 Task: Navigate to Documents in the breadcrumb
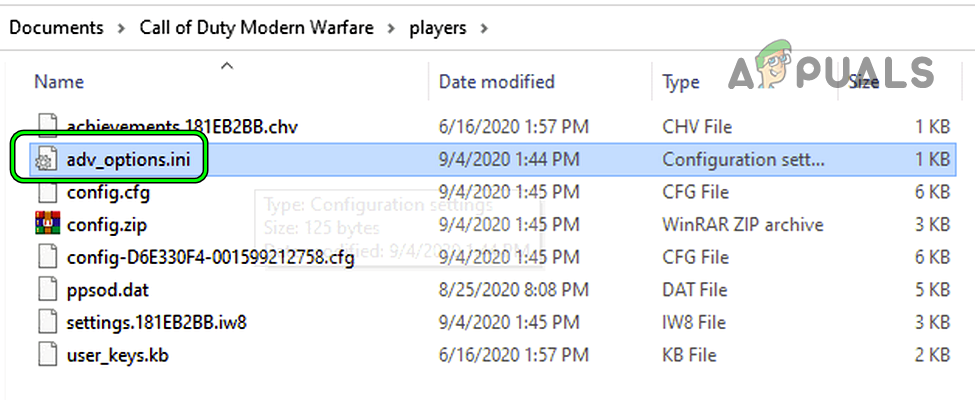point(57,28)
